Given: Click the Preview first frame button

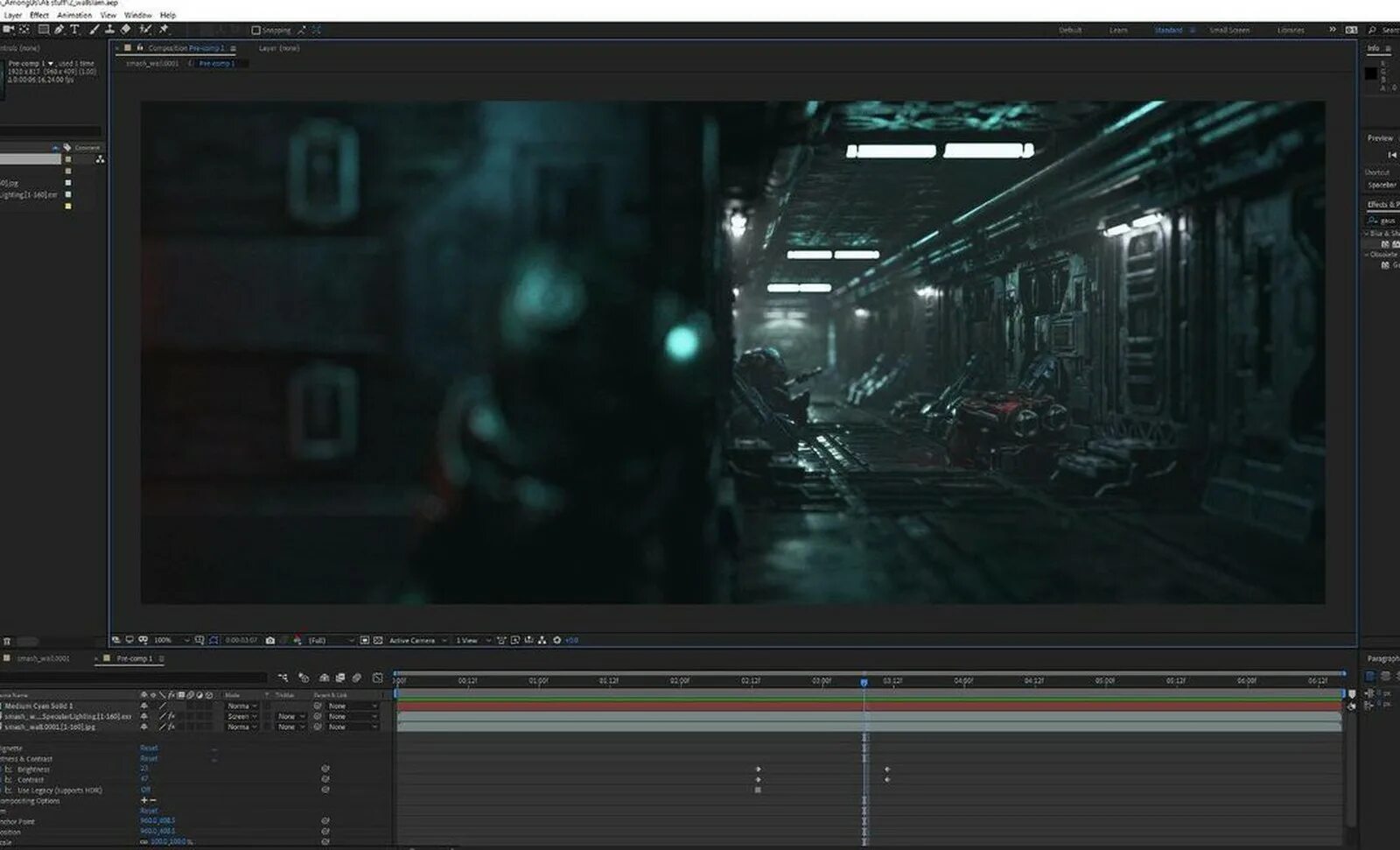Looking at the screenshot, I should 1392,155.
